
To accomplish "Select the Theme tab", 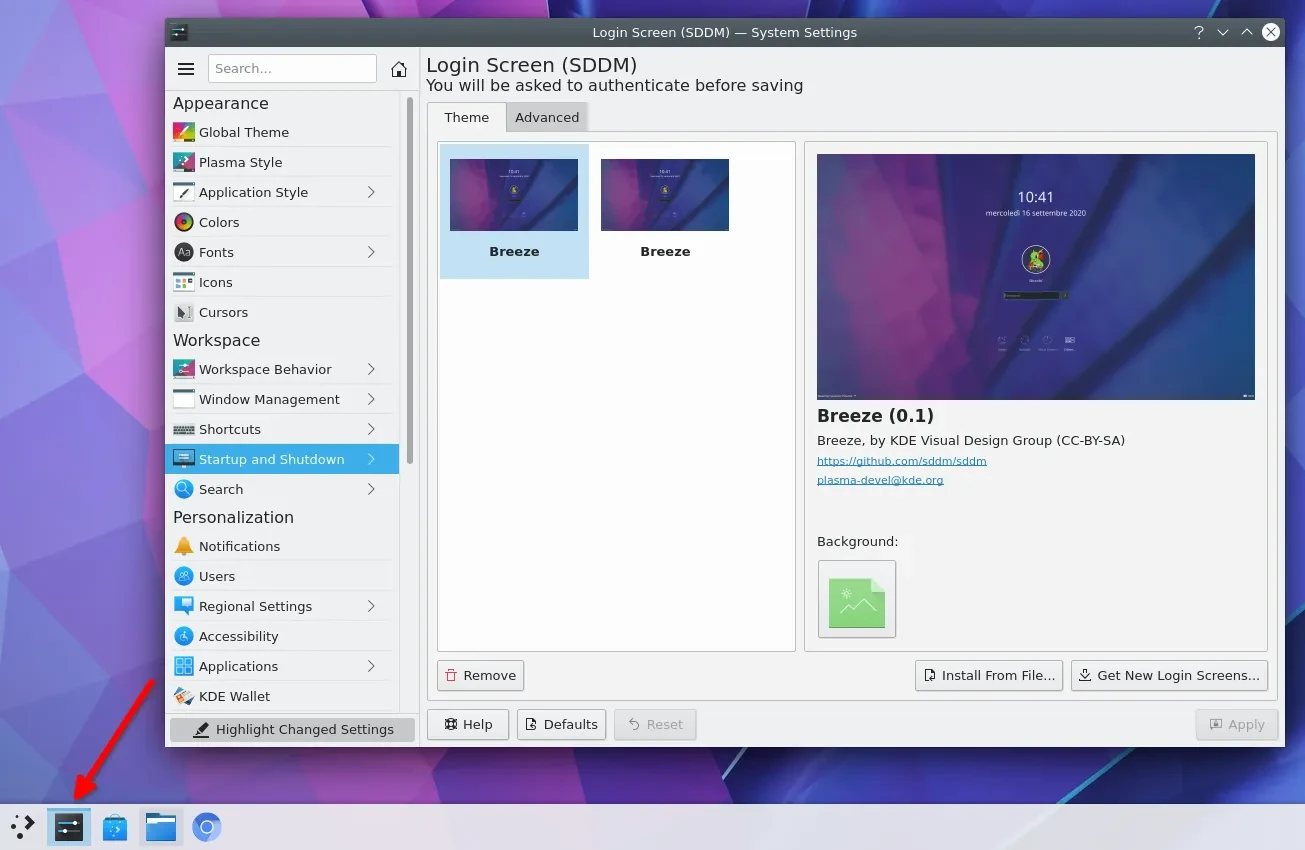I will 467,117.
